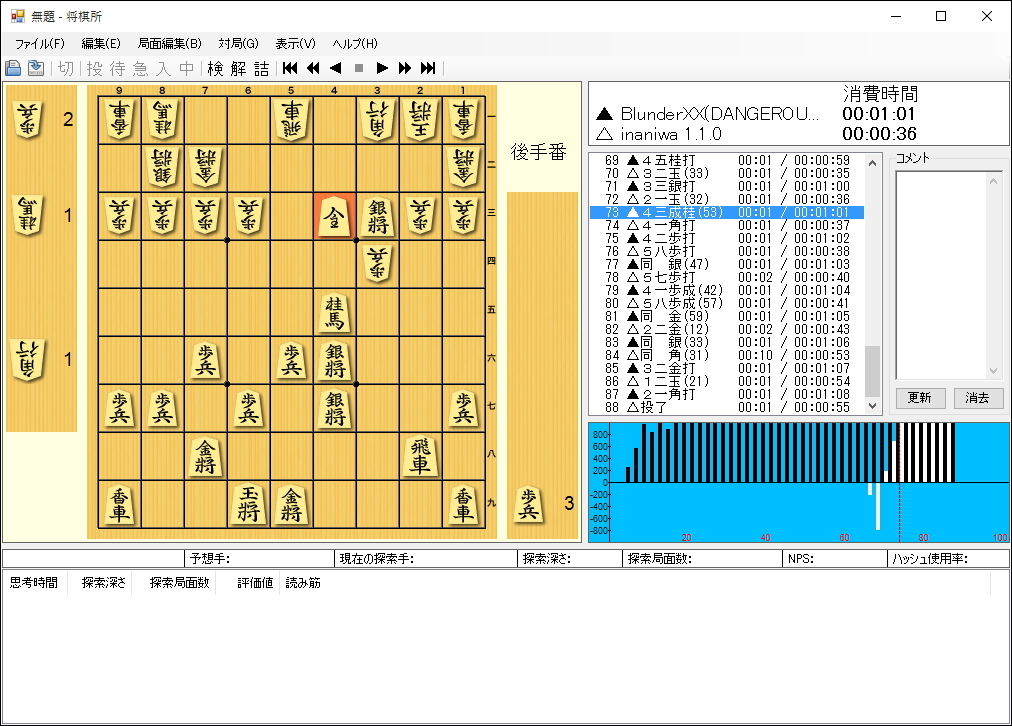Step back one move with the left arrow
1012x726 pixels.
coord(335,68)
